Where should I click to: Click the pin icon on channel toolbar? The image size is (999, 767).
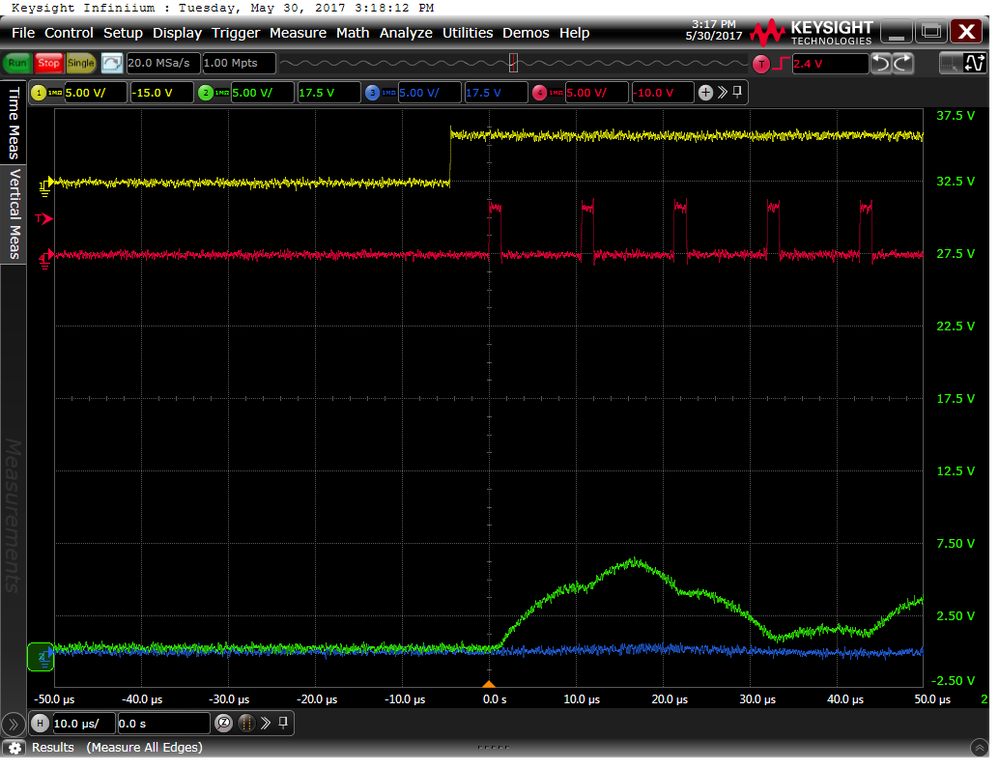pos(737,92)
